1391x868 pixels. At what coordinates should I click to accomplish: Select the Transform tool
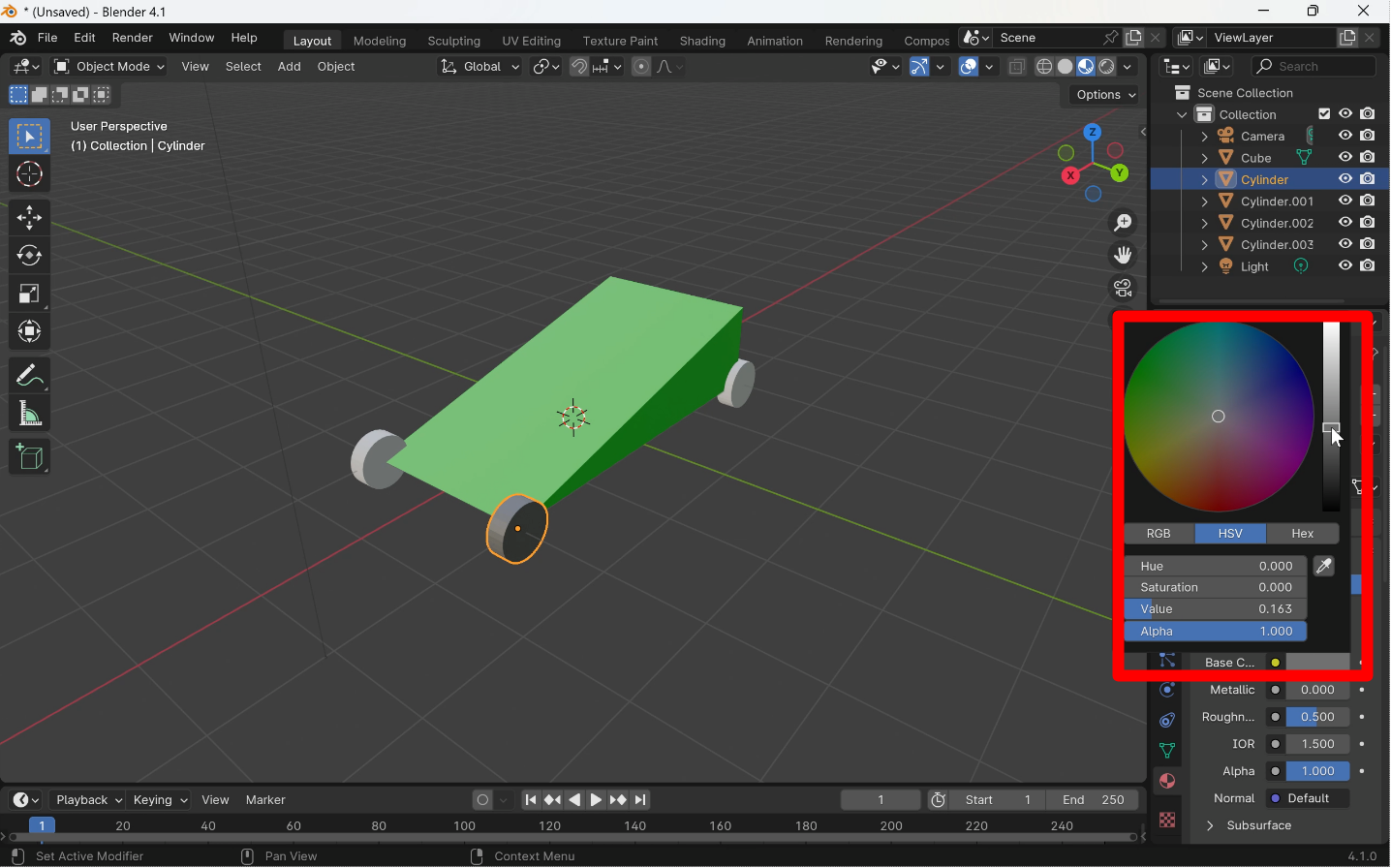[x=29, y=331]
